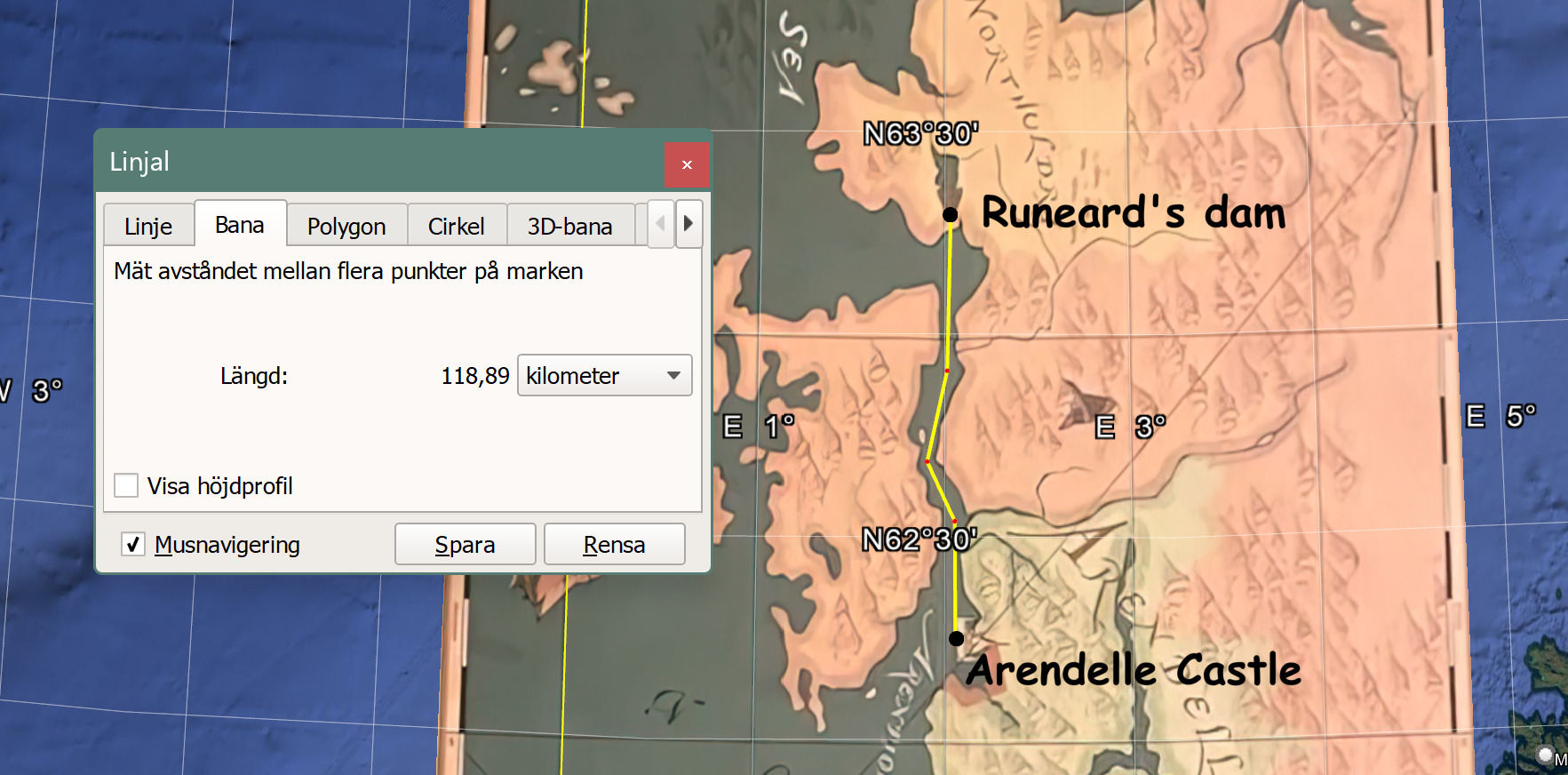Open the Polygon tab
The image size is (1568, 775).
[346, 226]
